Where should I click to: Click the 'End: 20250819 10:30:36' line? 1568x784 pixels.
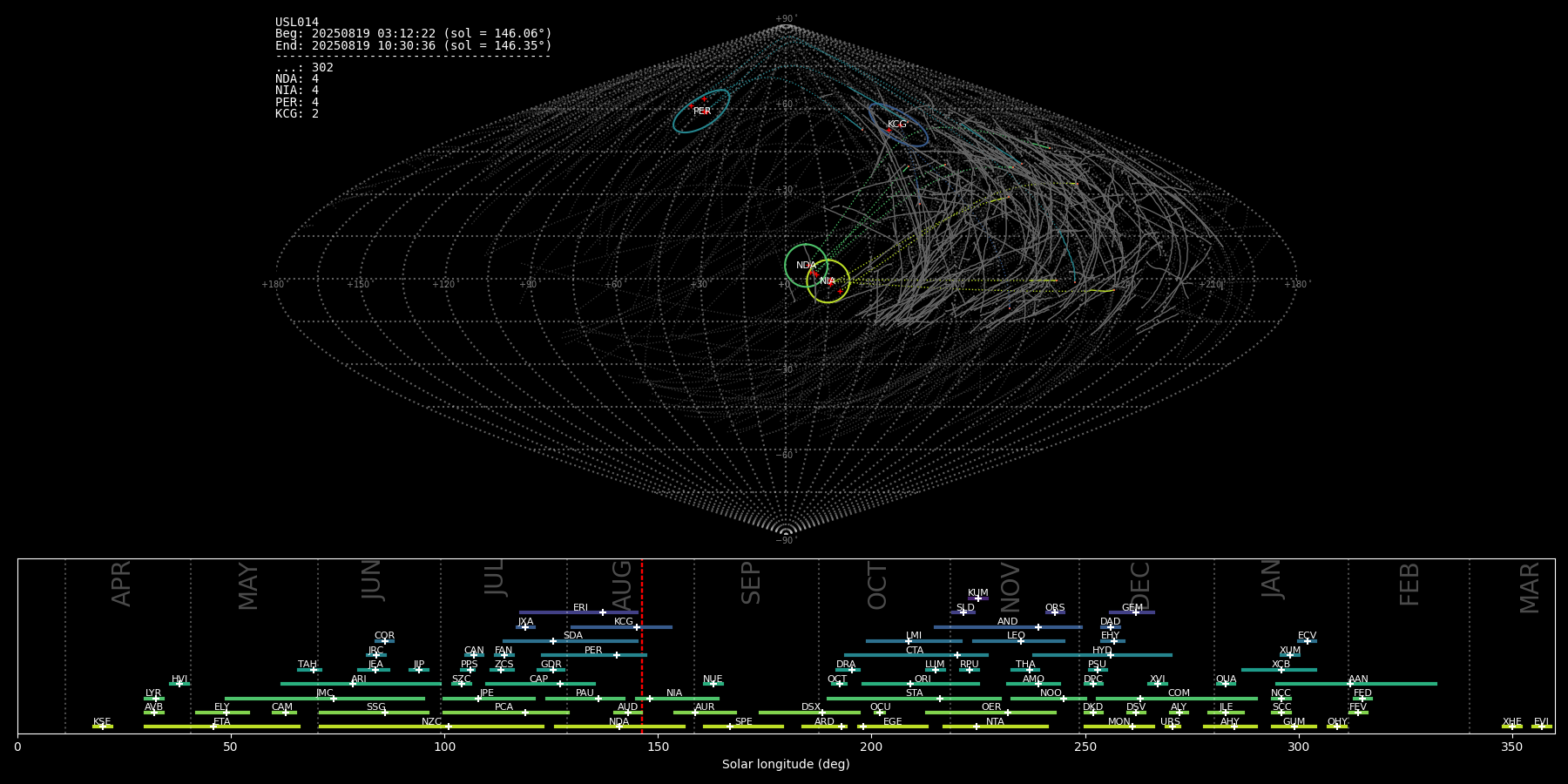414,45
